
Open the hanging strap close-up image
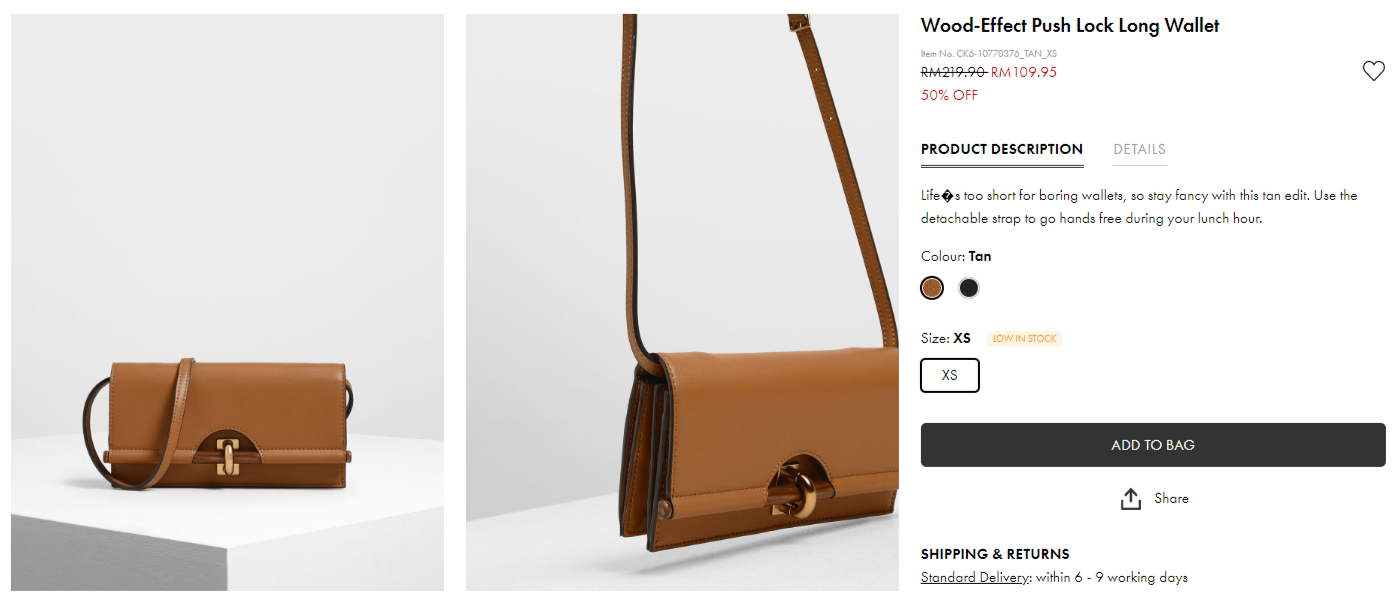click(682, 302)
